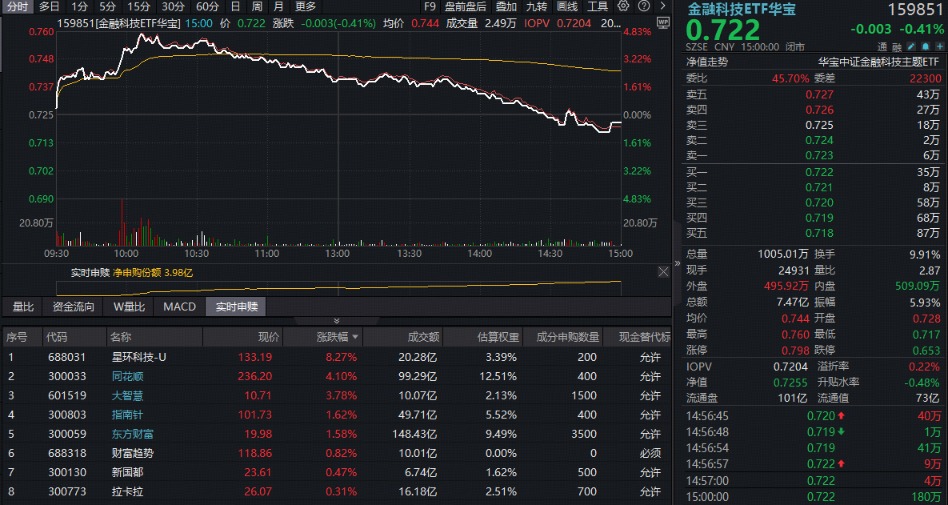Open the settings gear icon in chart toolbar
This screenshot has width=948, height=505.
[623, 6]
